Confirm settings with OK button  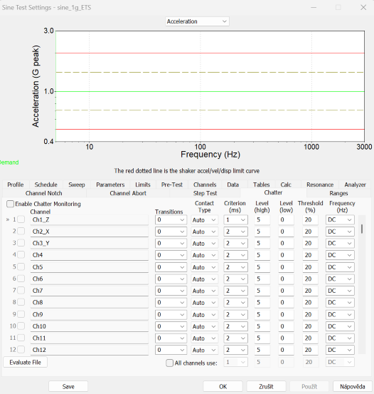click(x=223, y=387)
